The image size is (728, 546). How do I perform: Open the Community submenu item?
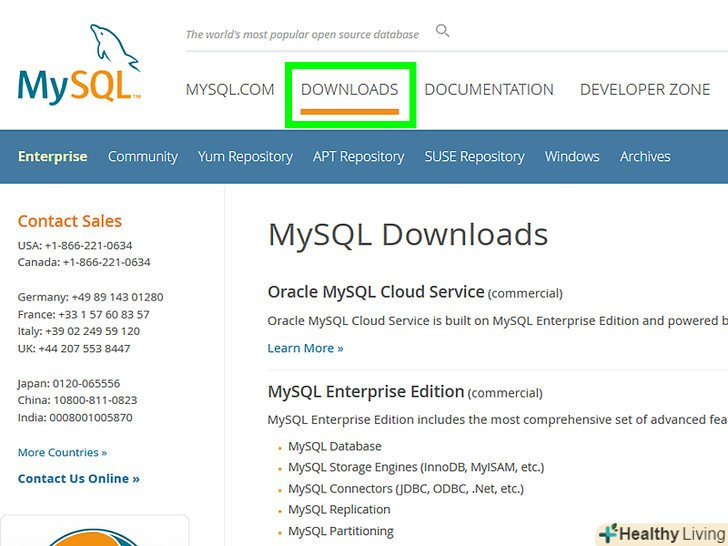(x=143, y=156)
